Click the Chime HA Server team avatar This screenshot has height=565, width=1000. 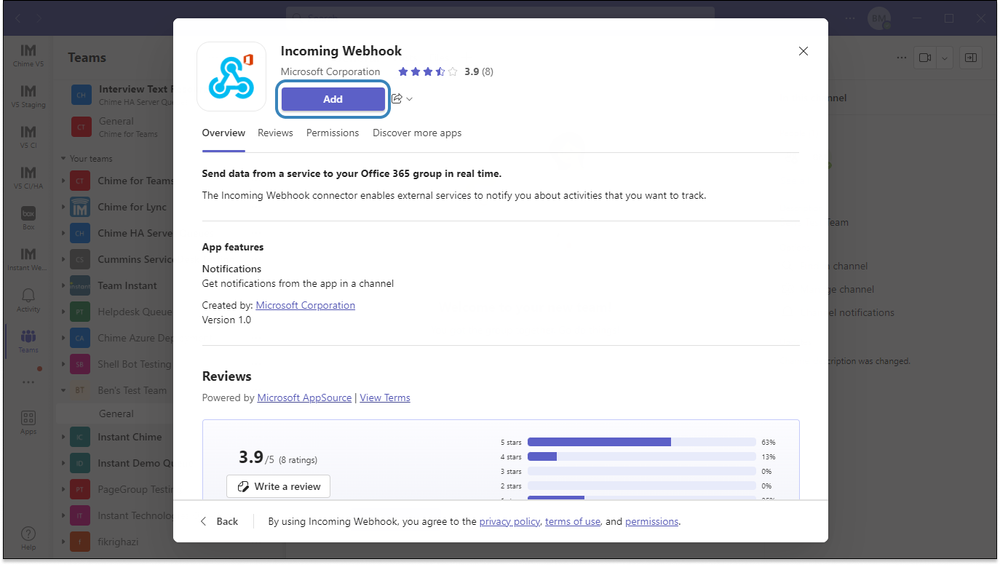pyautogui.click(x=80, y=233)
